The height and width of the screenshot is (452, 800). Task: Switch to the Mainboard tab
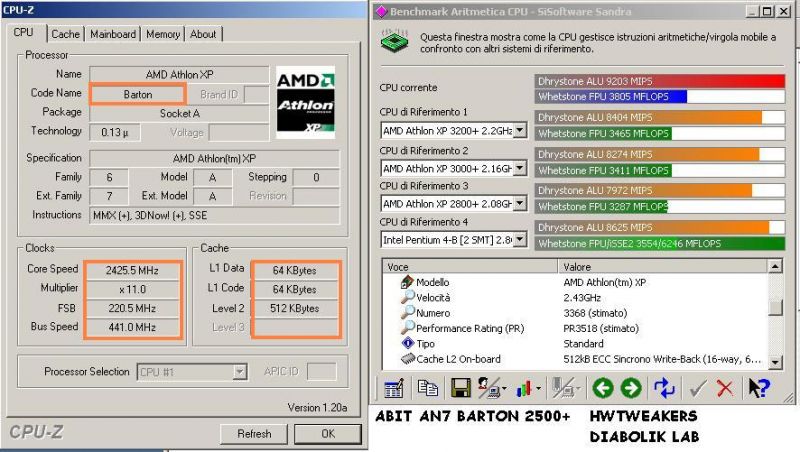(x=113, y=34)
